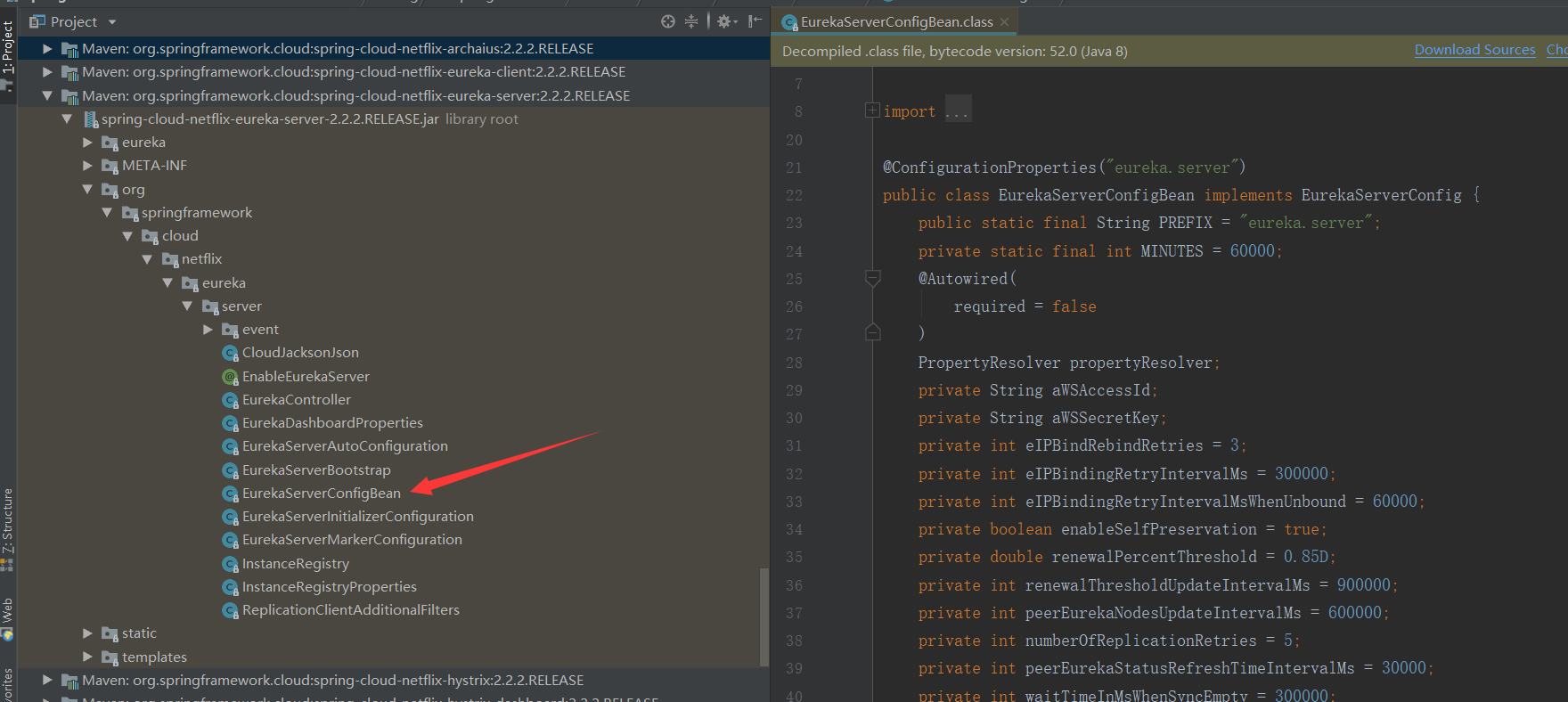Collapse the spring-cloud-netflix-eureka-server Maven library
Image resolution: width=1568 pixels, height=702 pixels.
47,95
